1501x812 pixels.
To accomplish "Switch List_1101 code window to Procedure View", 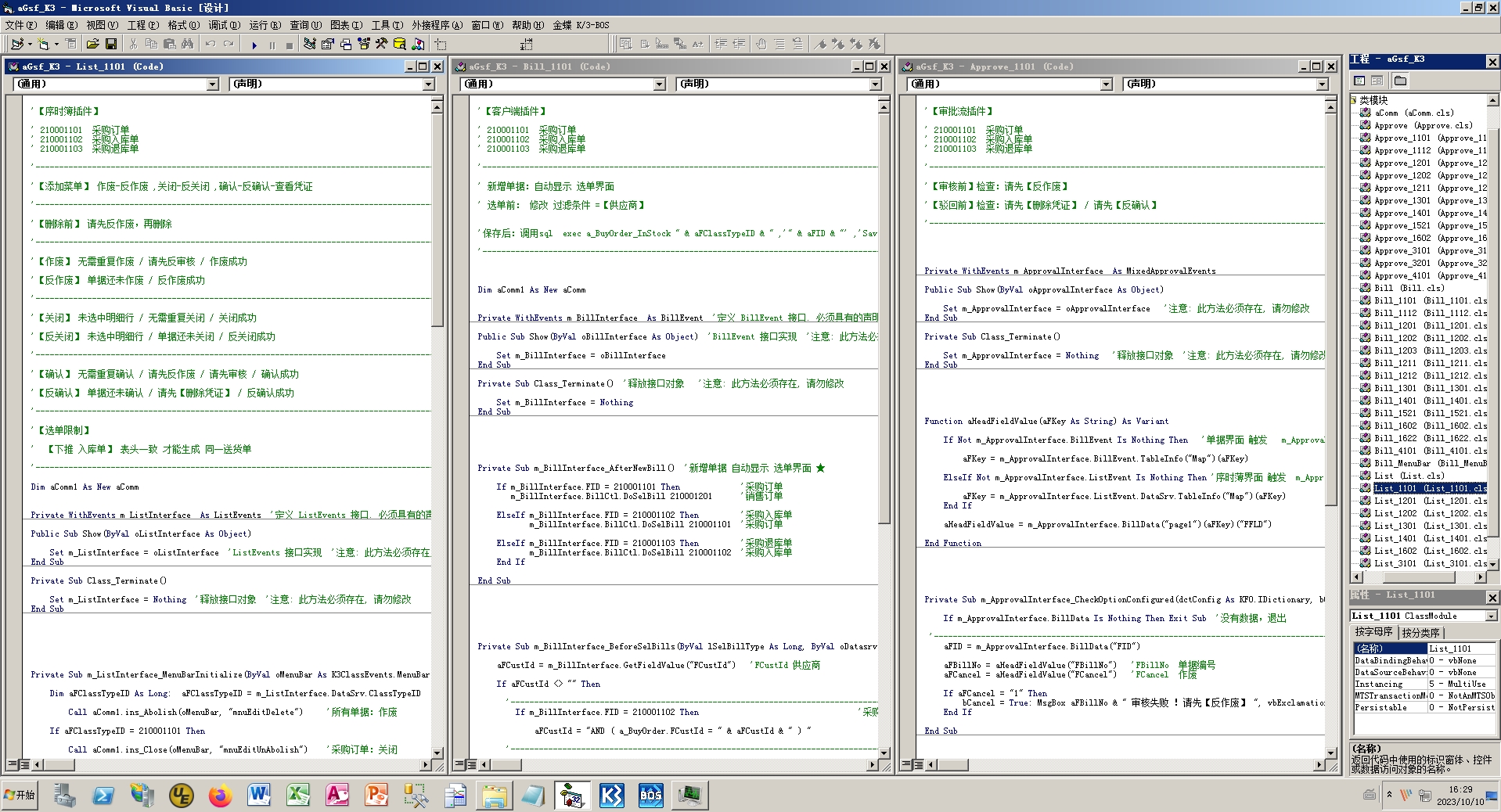I will 13,764.
